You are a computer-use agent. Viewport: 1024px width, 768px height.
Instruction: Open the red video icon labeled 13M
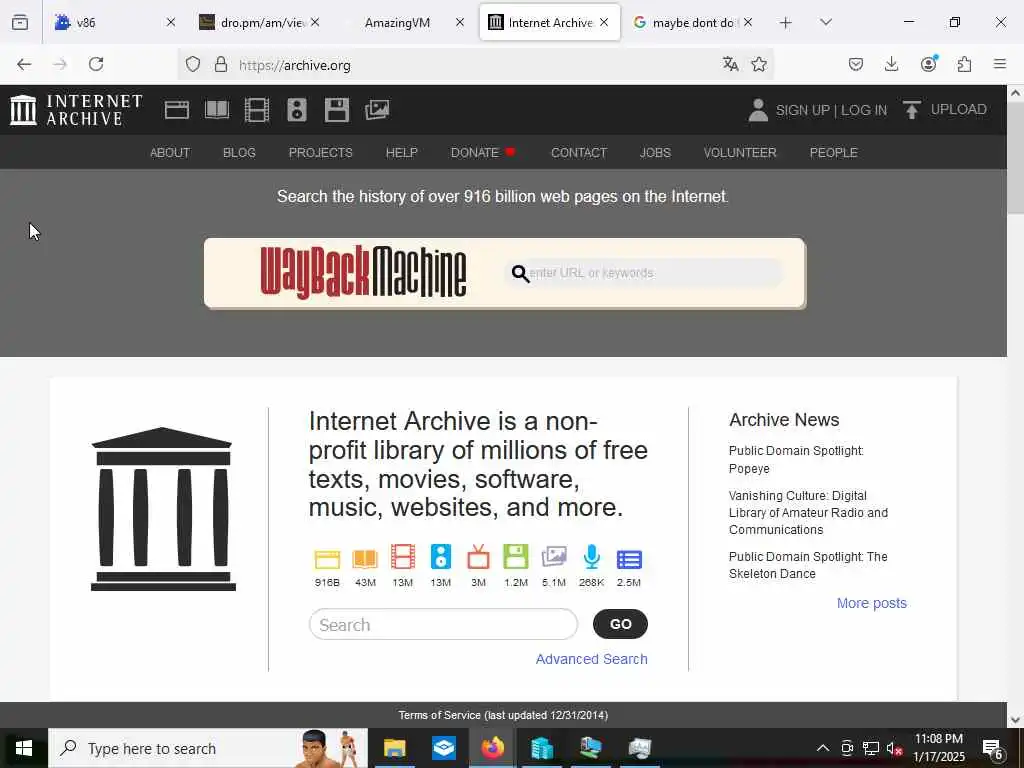[x=403, y=557]
